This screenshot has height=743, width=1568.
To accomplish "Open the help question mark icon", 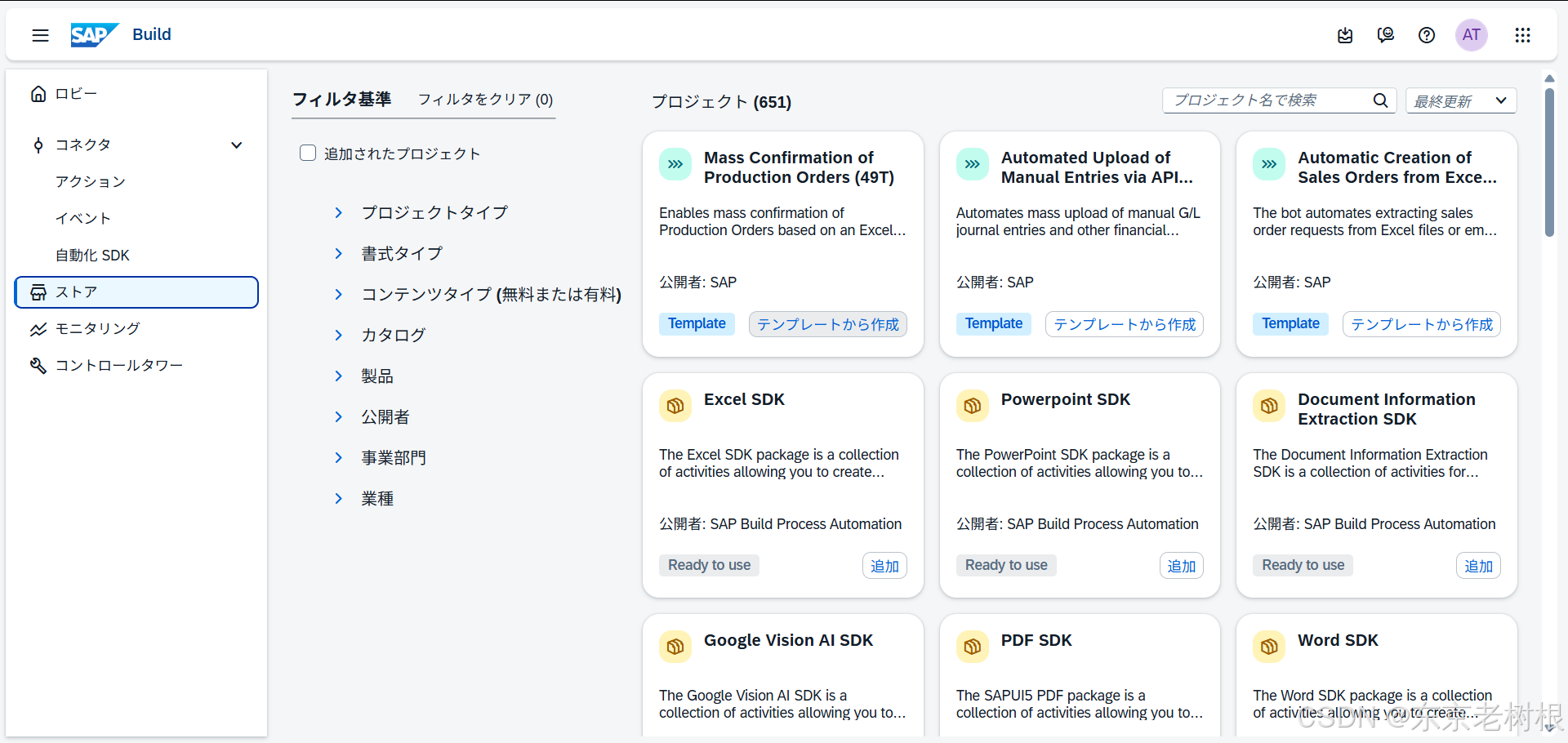I will tap(1427, 35).
